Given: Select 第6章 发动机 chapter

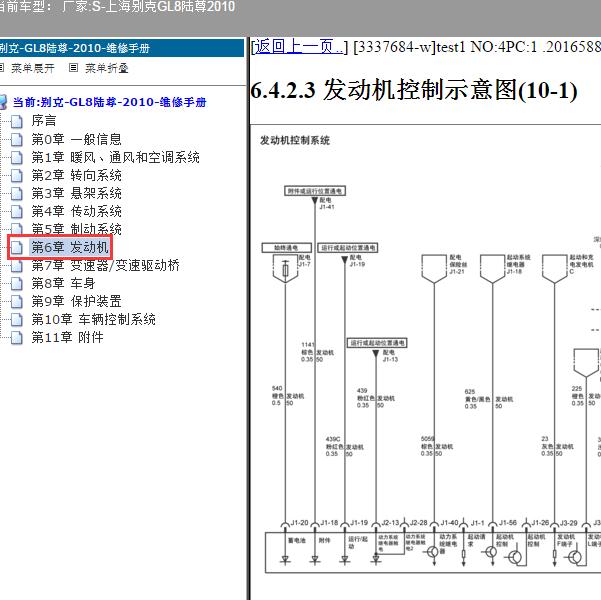Looking at the screenshot, I should [x=69, y=247].
